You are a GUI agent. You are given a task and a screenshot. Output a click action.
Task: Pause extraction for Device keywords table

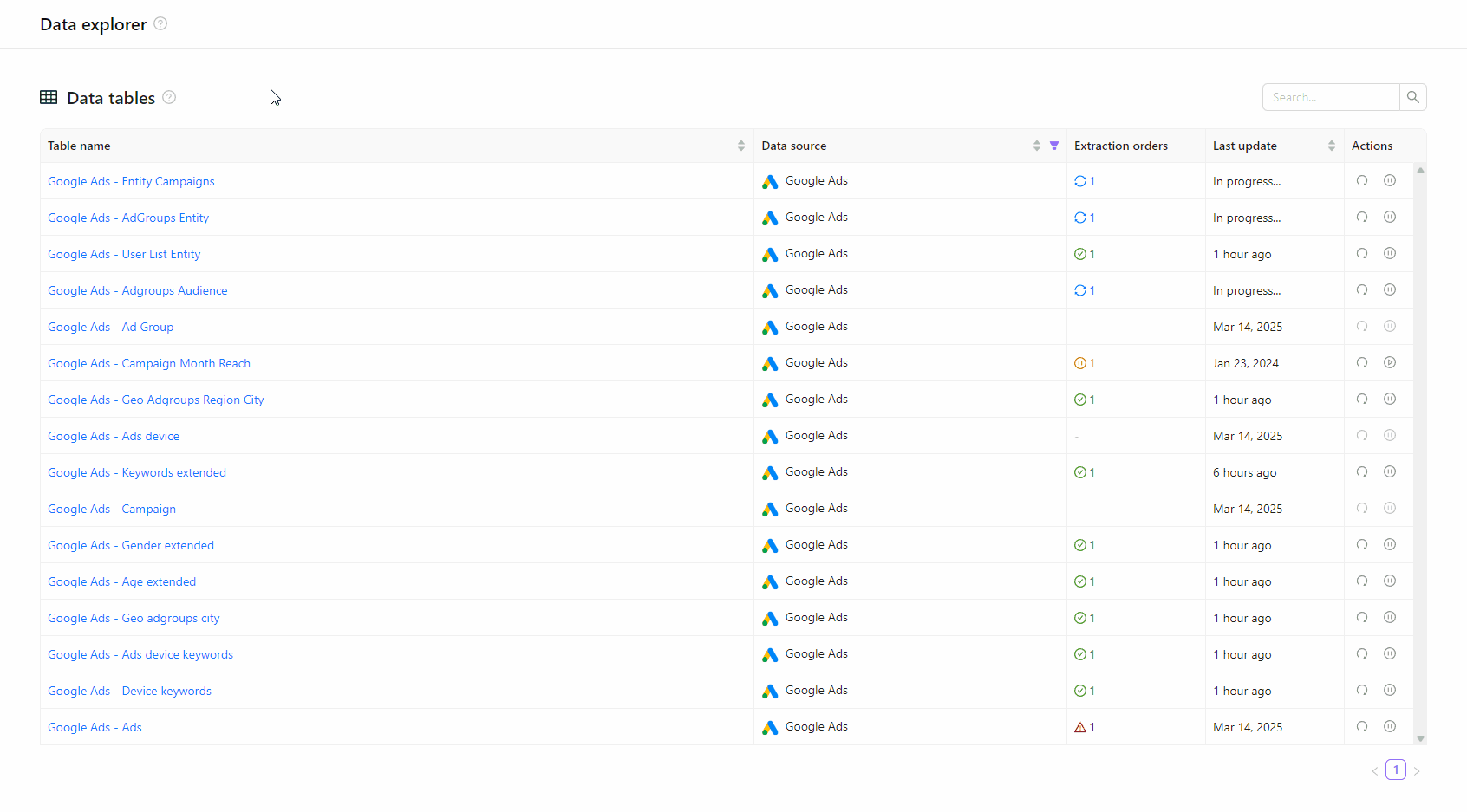1390,691
